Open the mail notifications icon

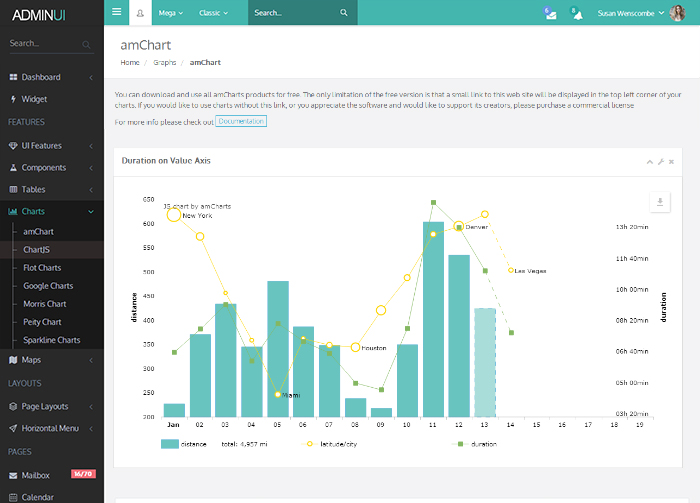click(x=549, y=13)
